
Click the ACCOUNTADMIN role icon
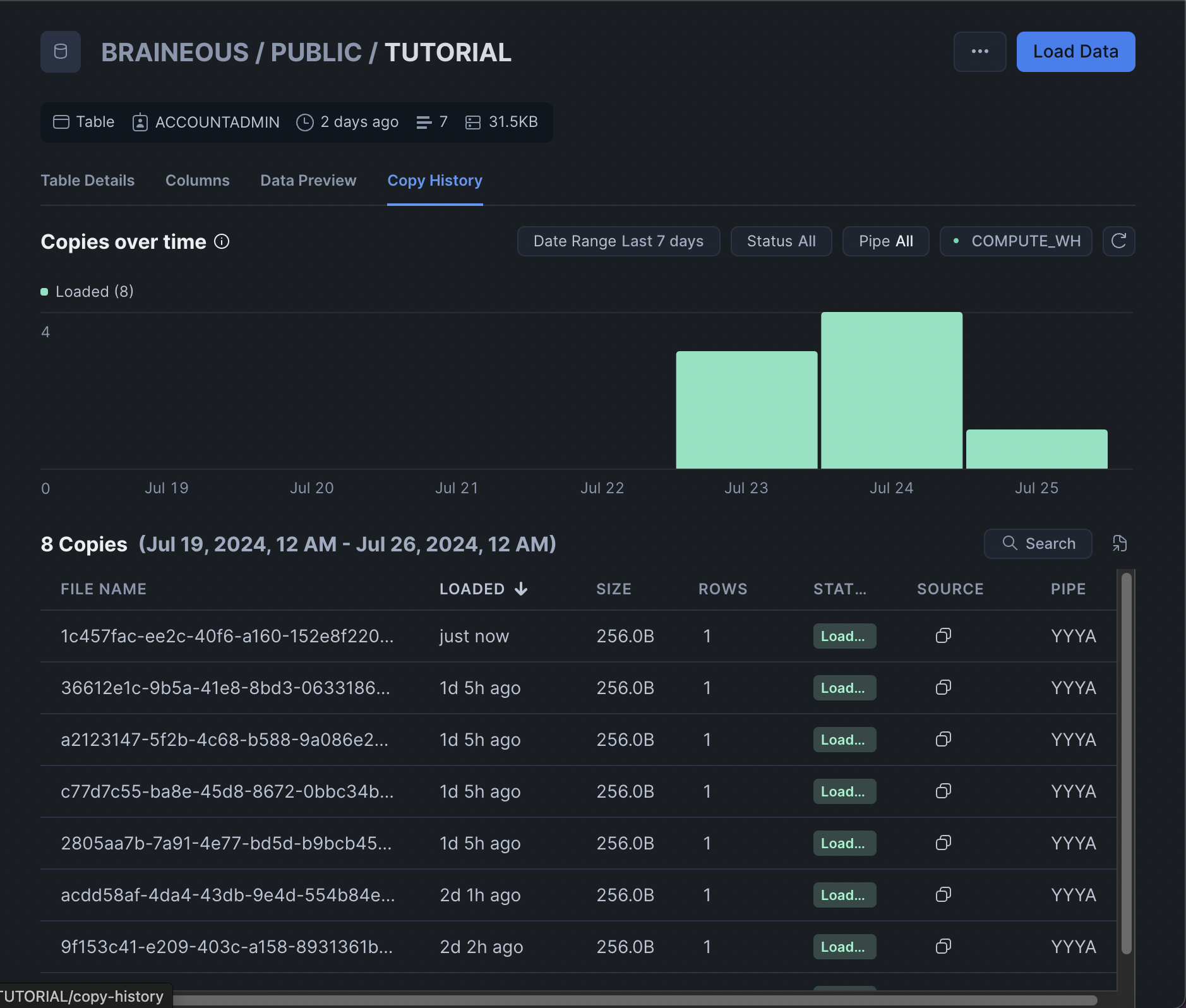140,122
